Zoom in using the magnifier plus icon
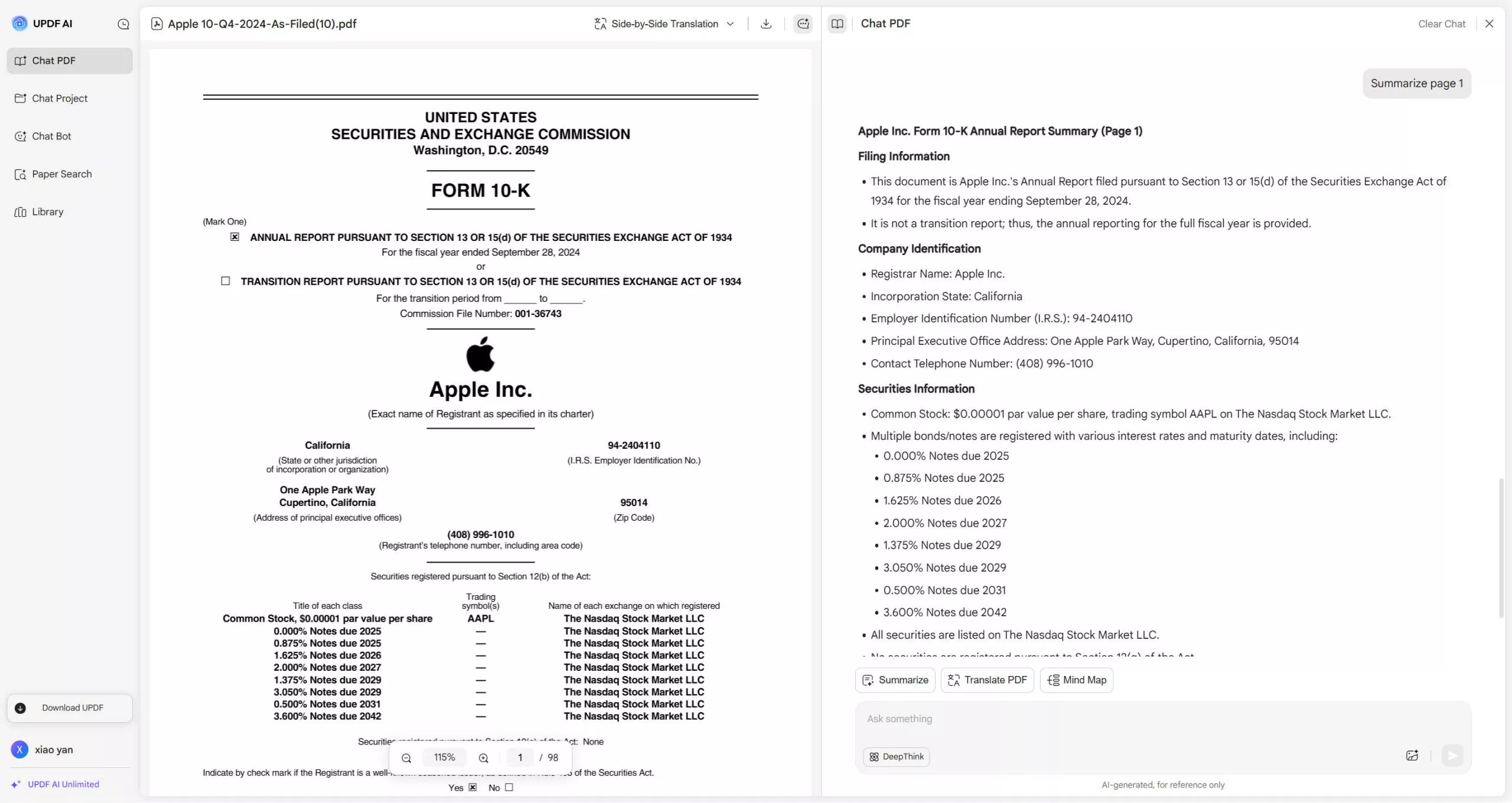Screen dimensions: 1512x803 point(483,758)
